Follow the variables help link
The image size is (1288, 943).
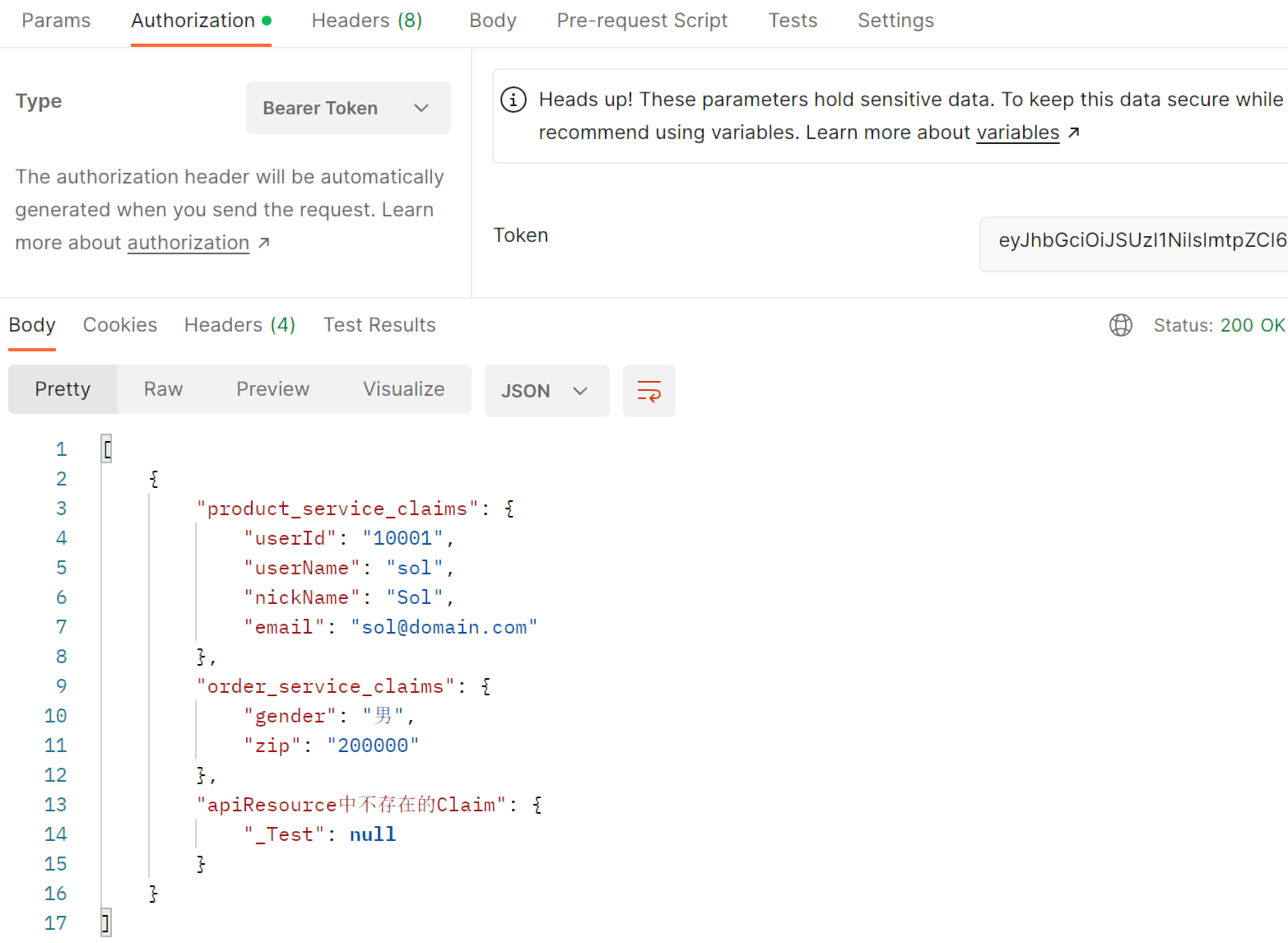click(1018, 132)
